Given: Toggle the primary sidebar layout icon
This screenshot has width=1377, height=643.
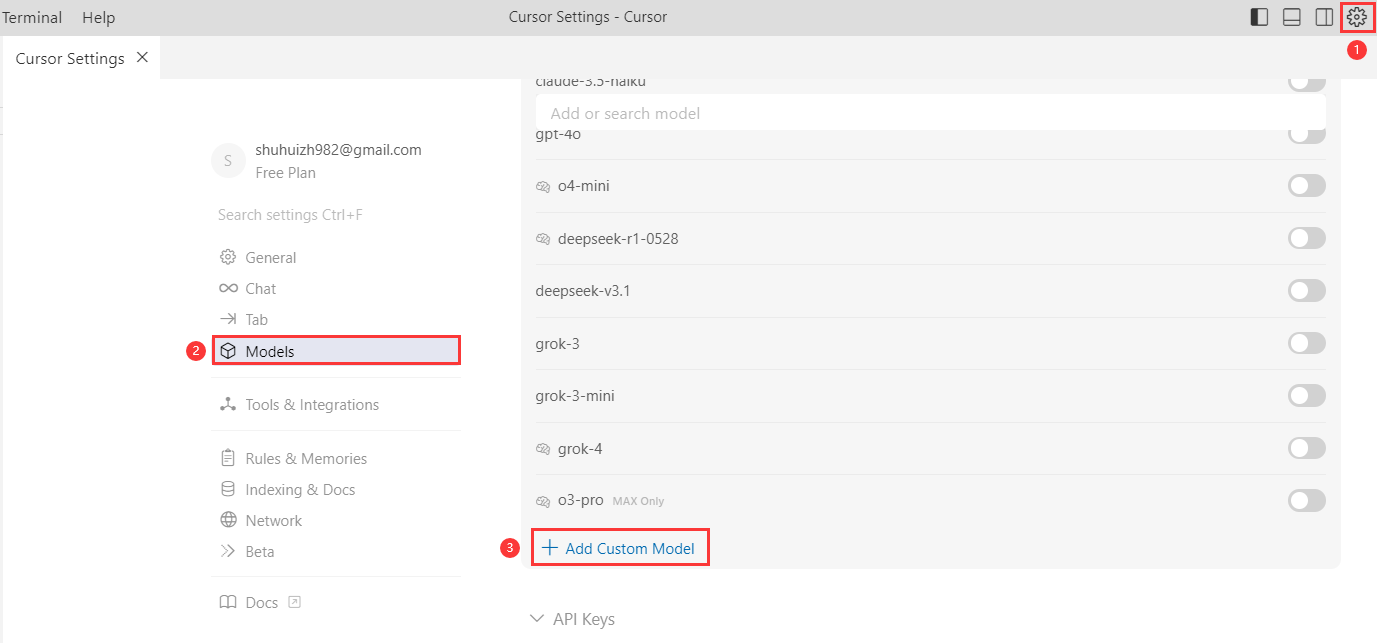Looking at the screenshot, I should tap(1260, 17).
